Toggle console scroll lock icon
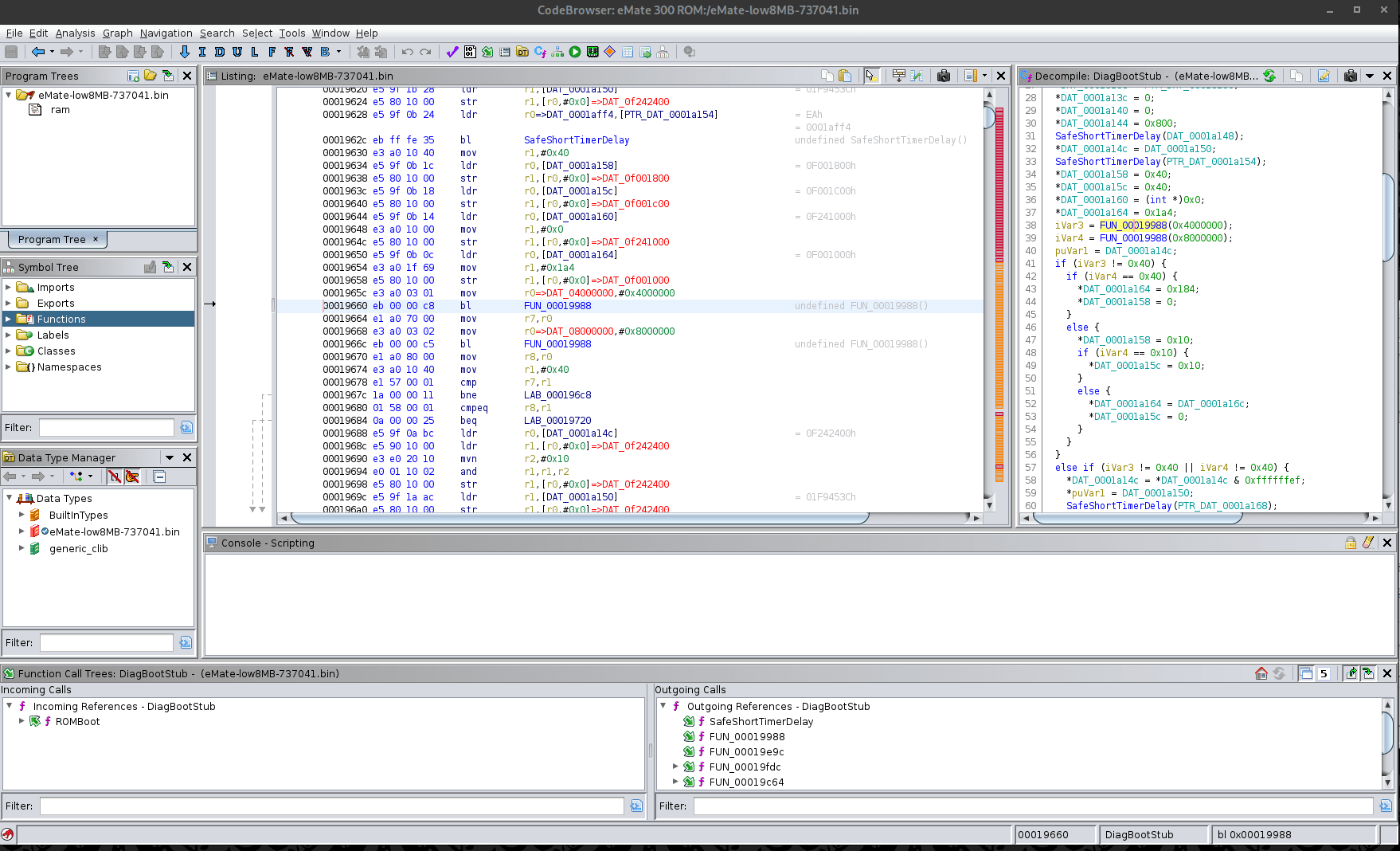 tap(1351, 543)
